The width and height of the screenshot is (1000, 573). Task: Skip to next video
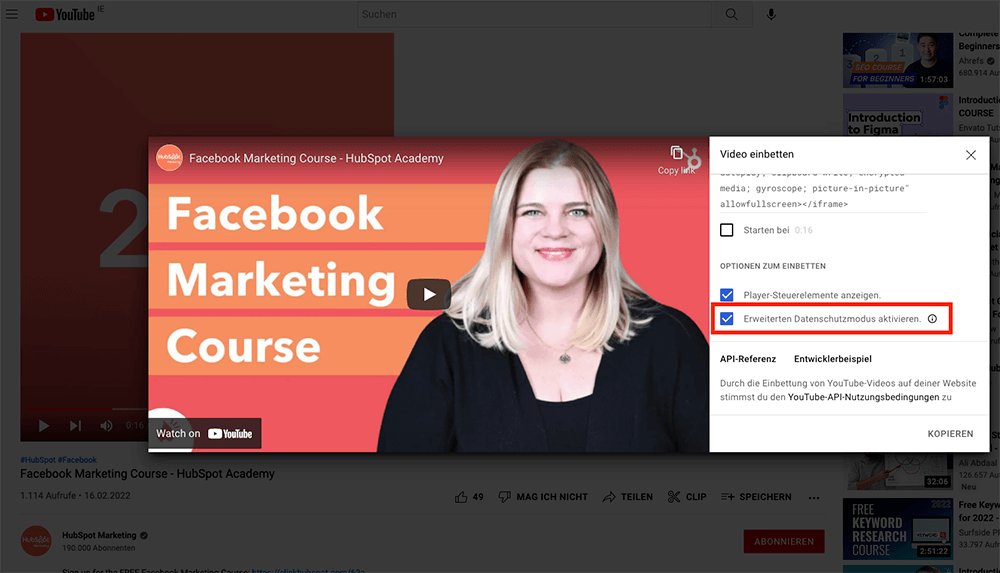[x=75, y=426]
